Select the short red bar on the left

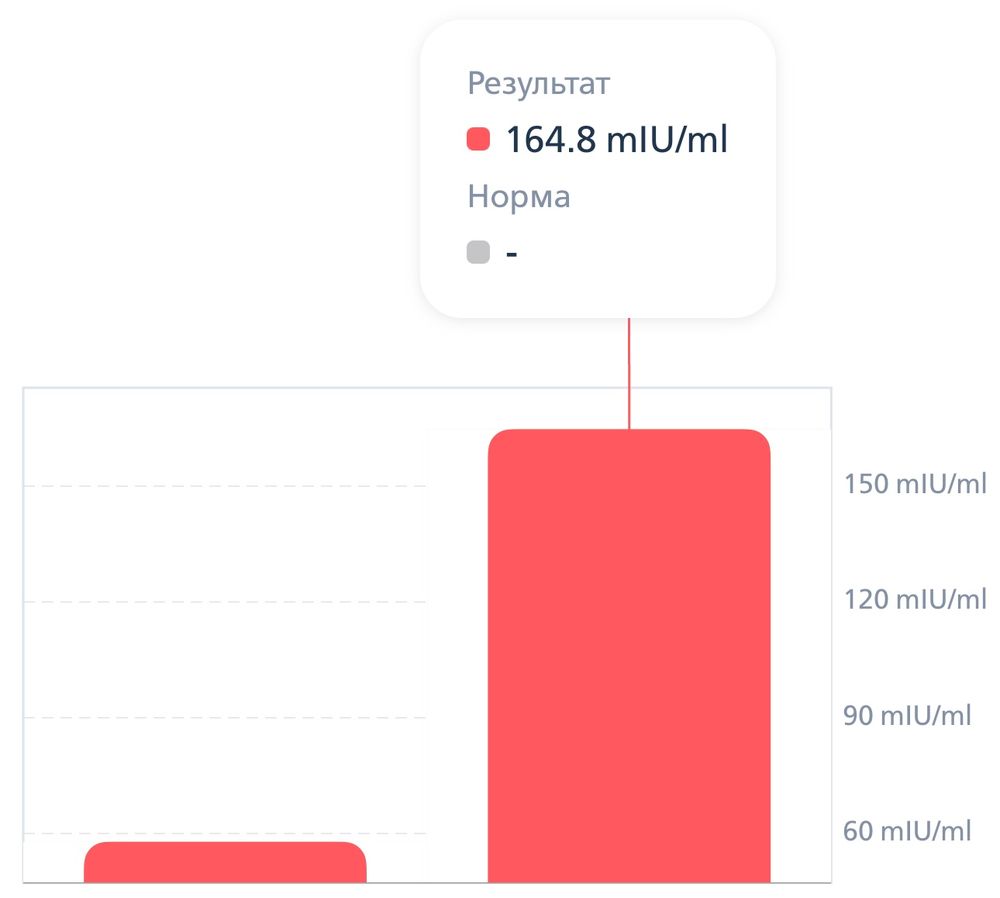click(225, 863)
